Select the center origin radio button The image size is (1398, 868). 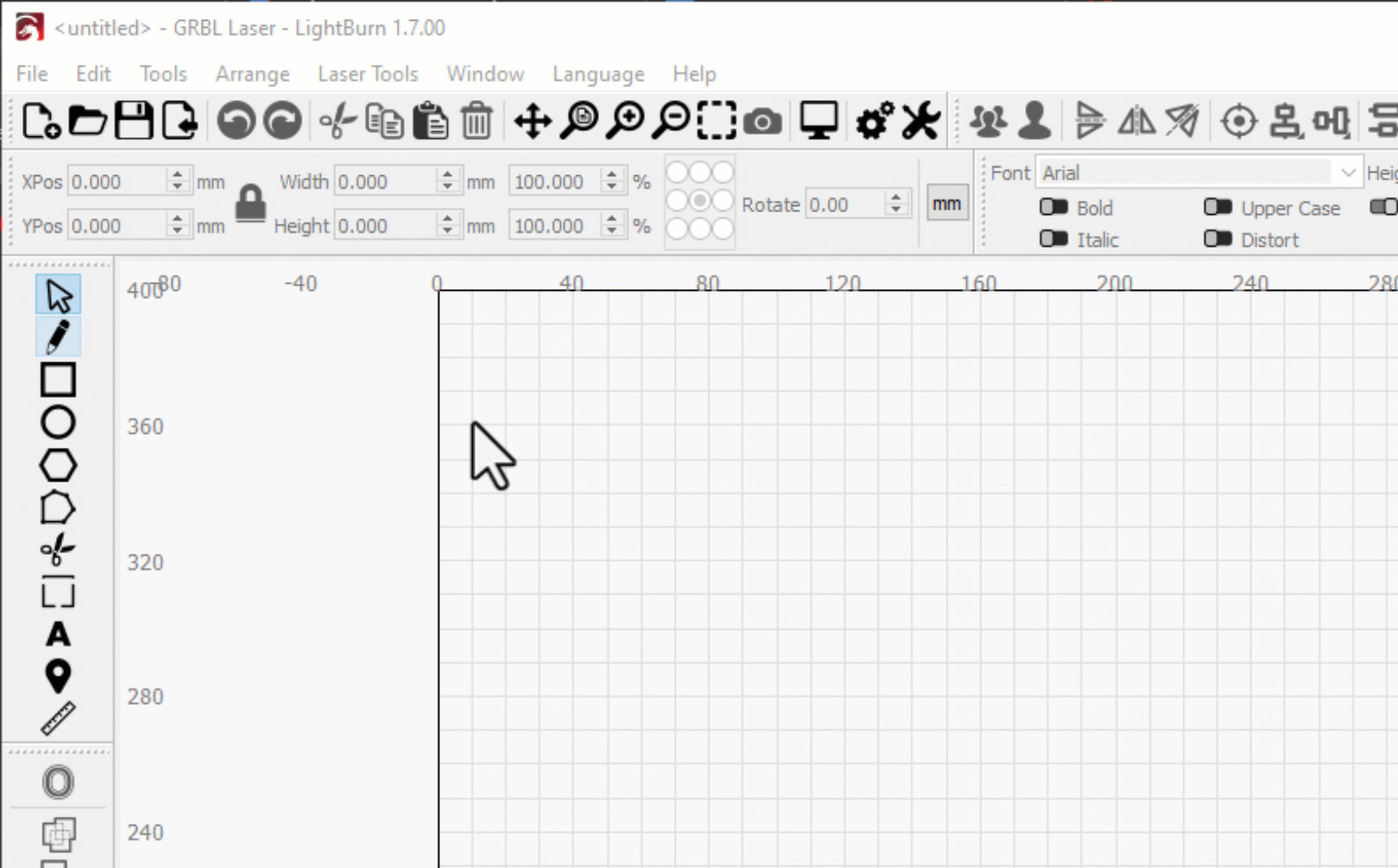[699, 200]
